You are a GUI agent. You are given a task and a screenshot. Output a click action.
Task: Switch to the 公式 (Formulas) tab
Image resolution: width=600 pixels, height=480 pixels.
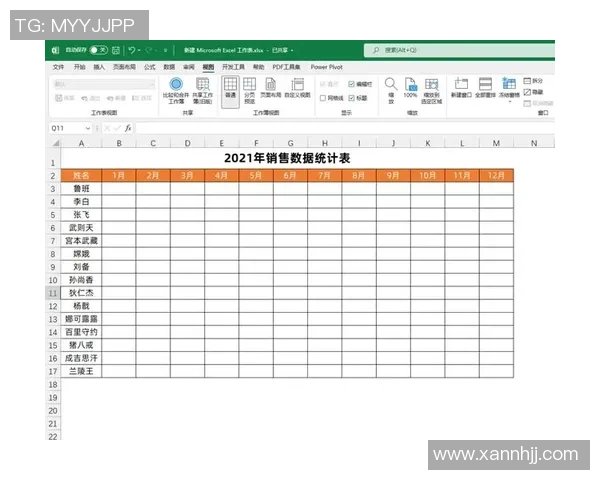150,67
